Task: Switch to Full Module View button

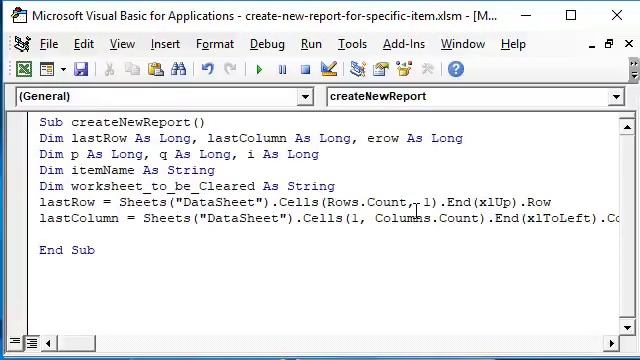Action: tap(32, 343)
